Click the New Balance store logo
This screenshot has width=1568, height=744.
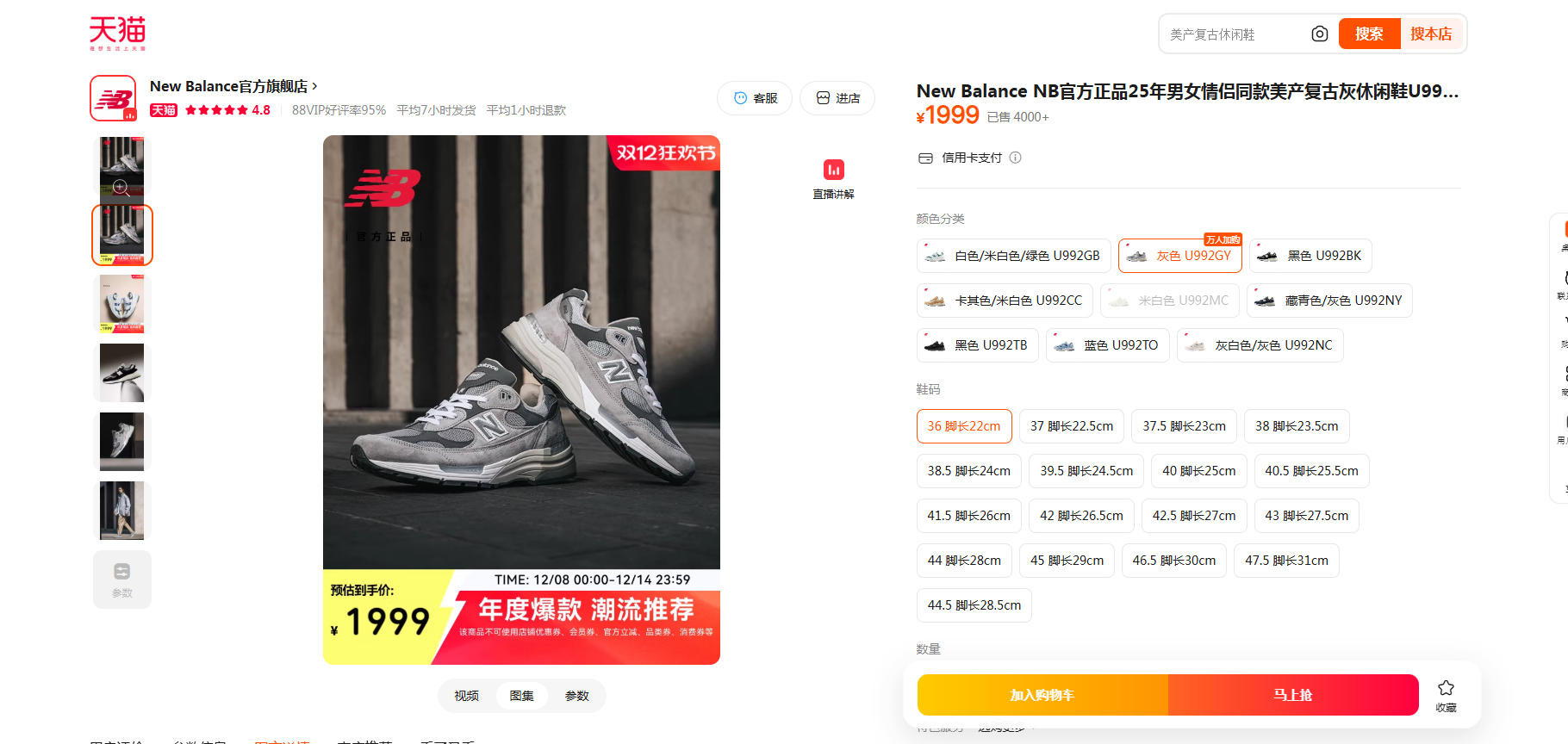tap(114, 99)
